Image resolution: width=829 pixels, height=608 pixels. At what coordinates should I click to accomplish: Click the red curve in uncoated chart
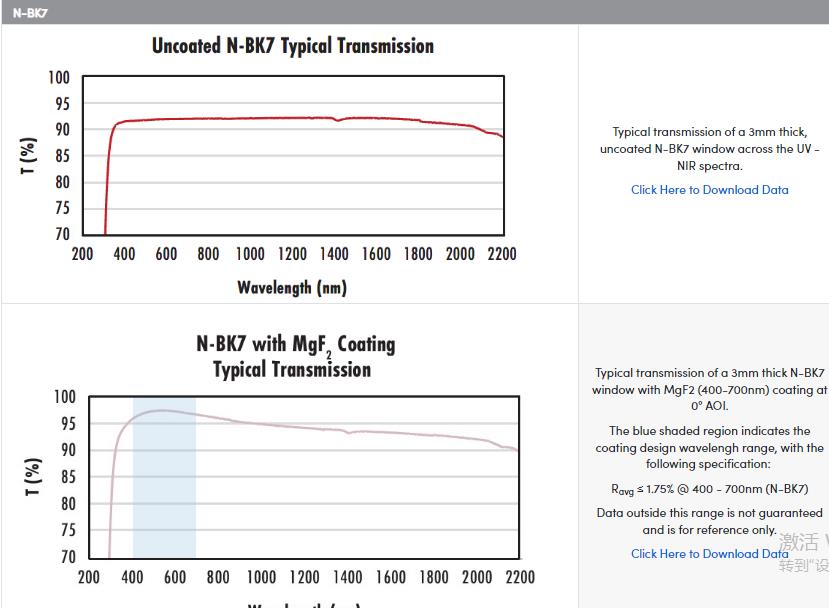click(x=300, y=118)
